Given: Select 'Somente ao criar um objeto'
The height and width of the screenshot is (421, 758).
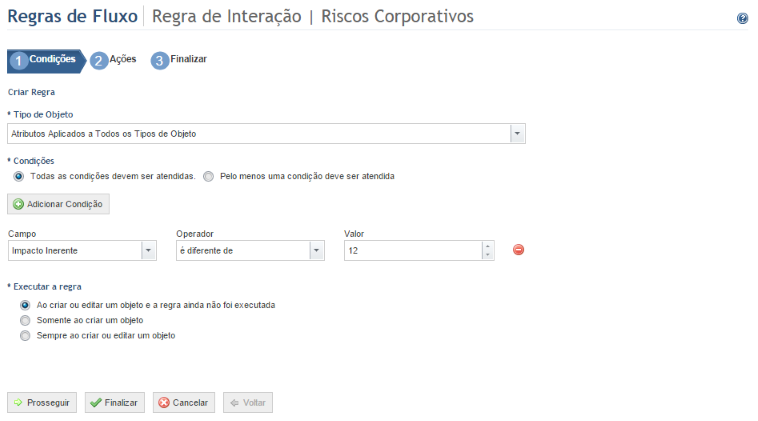Looking at the screenshot, I should [25, 320].
